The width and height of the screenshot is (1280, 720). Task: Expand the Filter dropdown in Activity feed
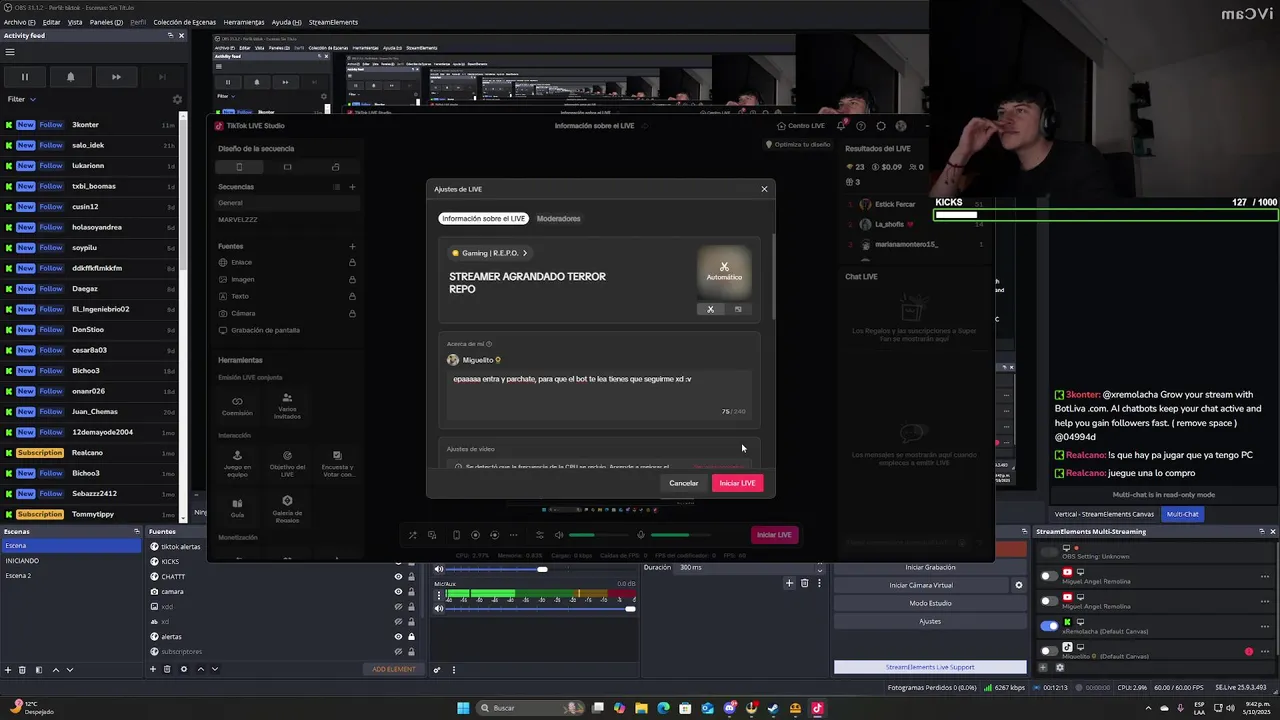pos(22,99)
